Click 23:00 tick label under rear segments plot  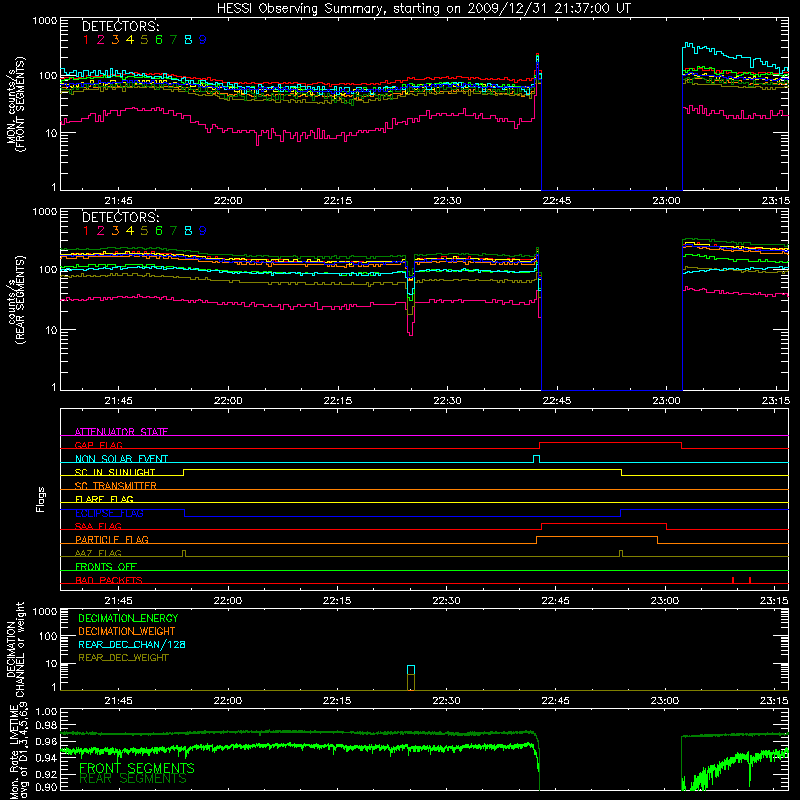click(x=666, y=401)
